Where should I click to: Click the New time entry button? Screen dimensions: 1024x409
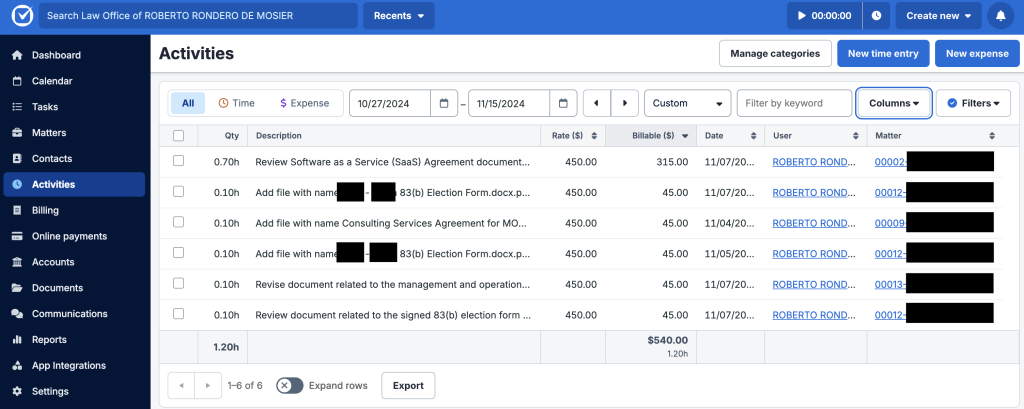pyautogui.click(x=883, y=53)
